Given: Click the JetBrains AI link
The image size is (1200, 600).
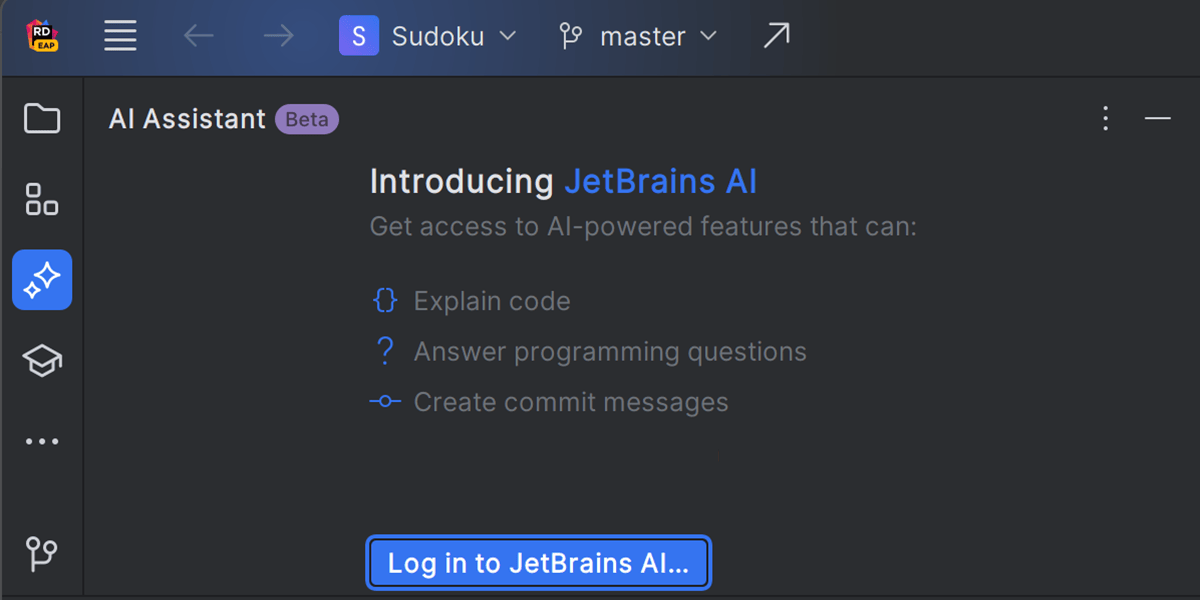Looking at the screenshot, I should coord(660,182).
